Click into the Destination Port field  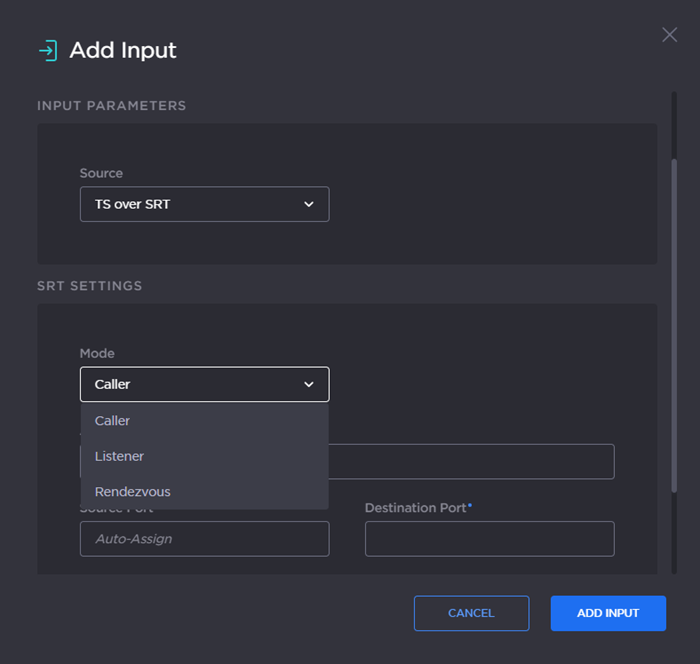coord(489,539)
